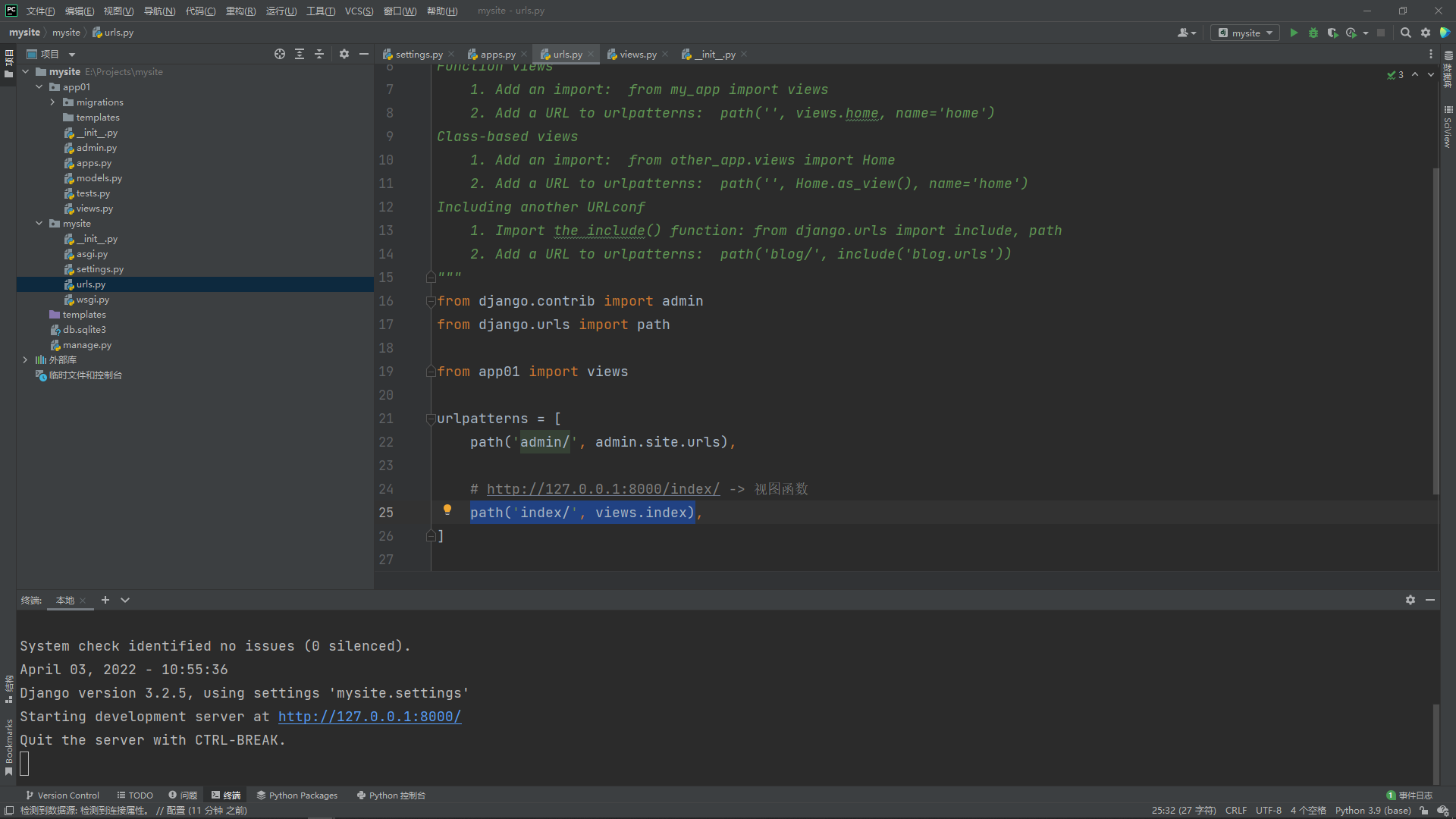Click the stop process icon
Screen dimensions: 1456x819
pos(1381,33)
